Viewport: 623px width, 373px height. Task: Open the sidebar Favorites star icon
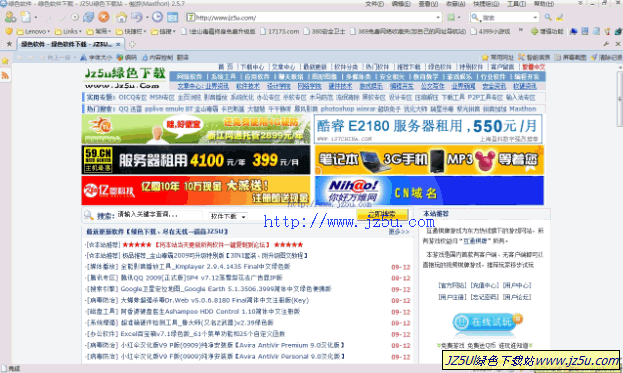pos(5,61)
